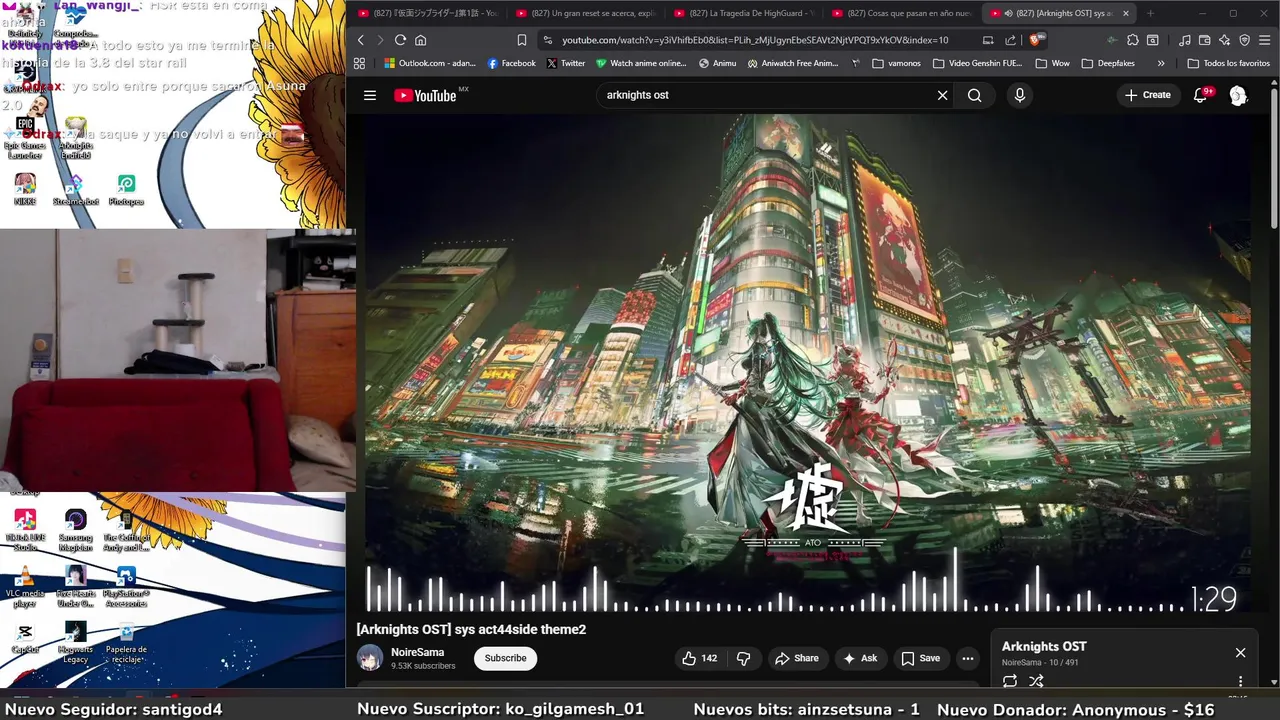Switch to 'La Tragedia De HighGuard' tab
This screenshot has width=1280, height=720.
point(743,13)
